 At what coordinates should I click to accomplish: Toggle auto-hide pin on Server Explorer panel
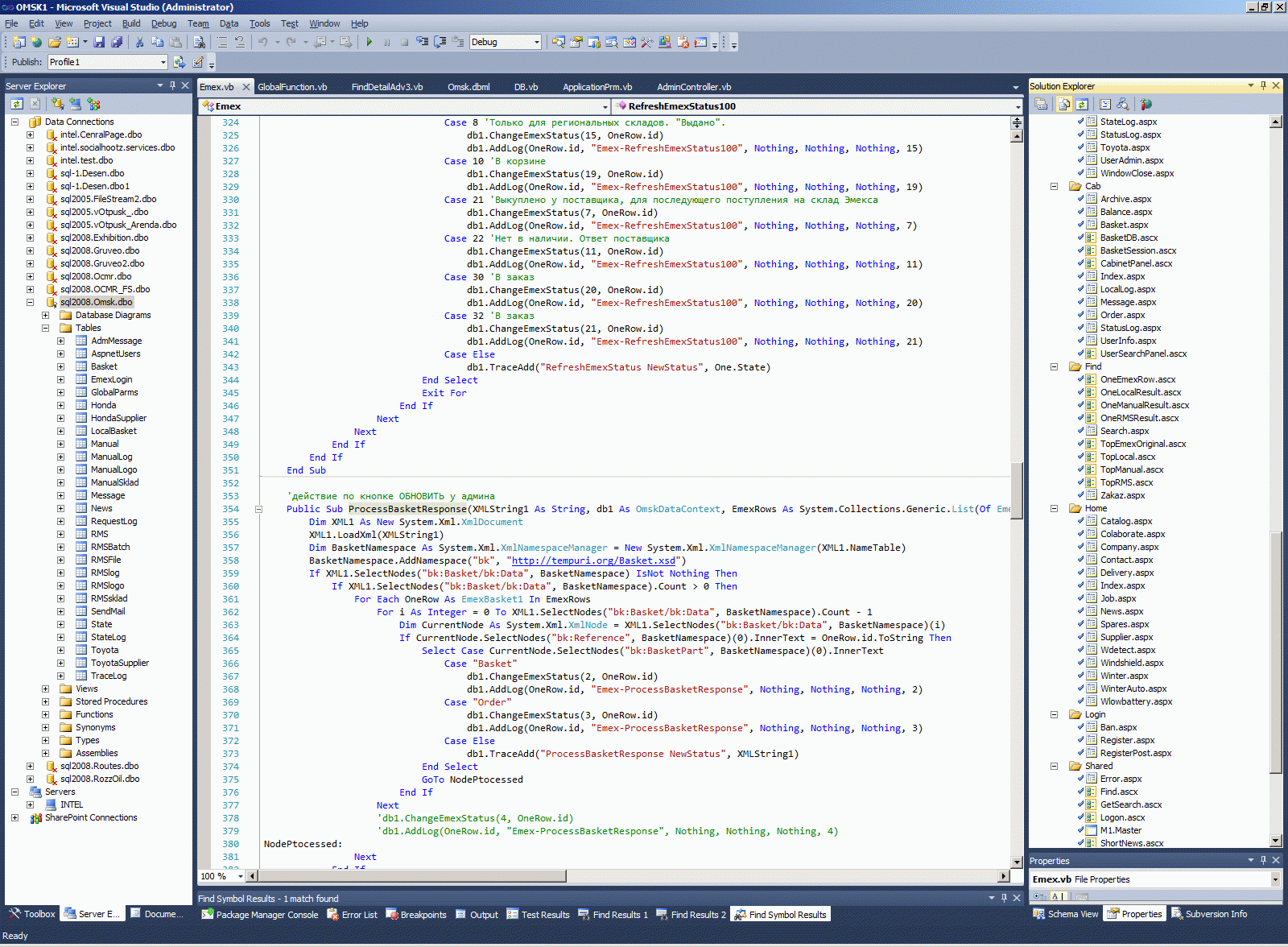(x=172, y=85)
